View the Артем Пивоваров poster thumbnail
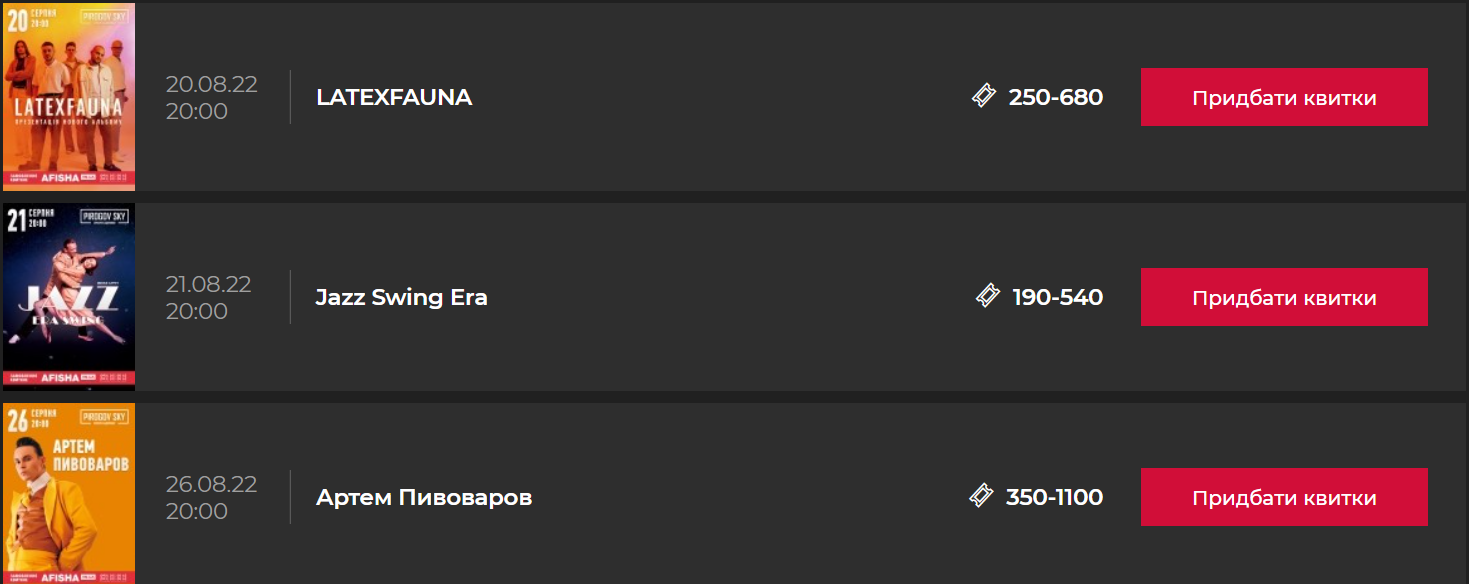 tap(69, 494)
